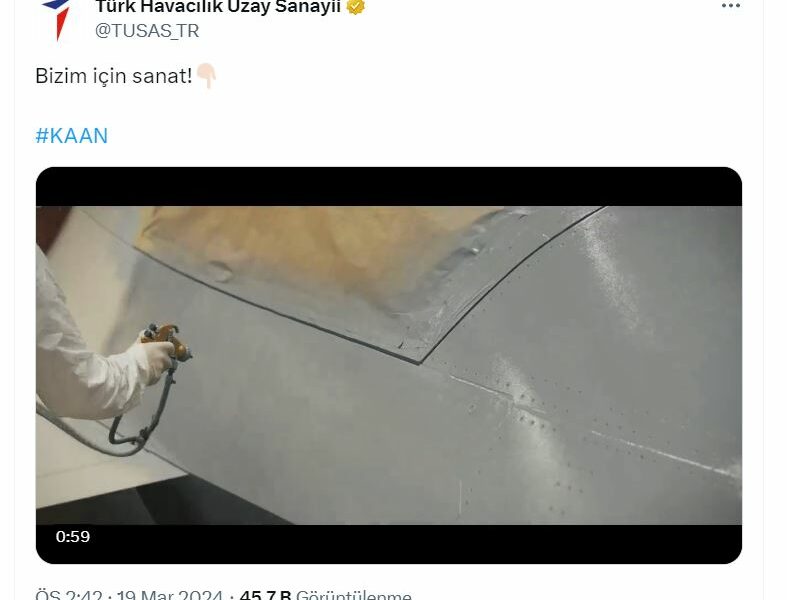Open the ÖS 2:42 tweet timestamp
This screenshot has width=787, height=600.
pyautogui.click(x=69, y=595)
